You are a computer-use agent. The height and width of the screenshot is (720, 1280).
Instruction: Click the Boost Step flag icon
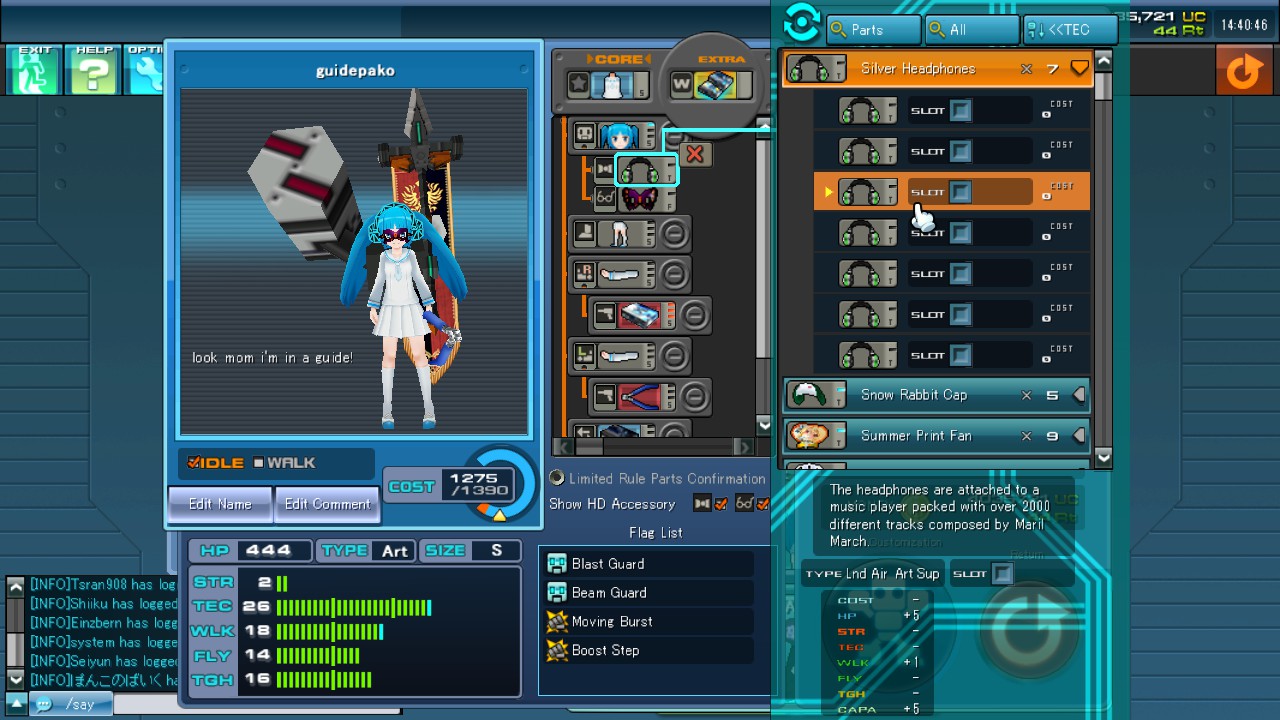(557, 651)
